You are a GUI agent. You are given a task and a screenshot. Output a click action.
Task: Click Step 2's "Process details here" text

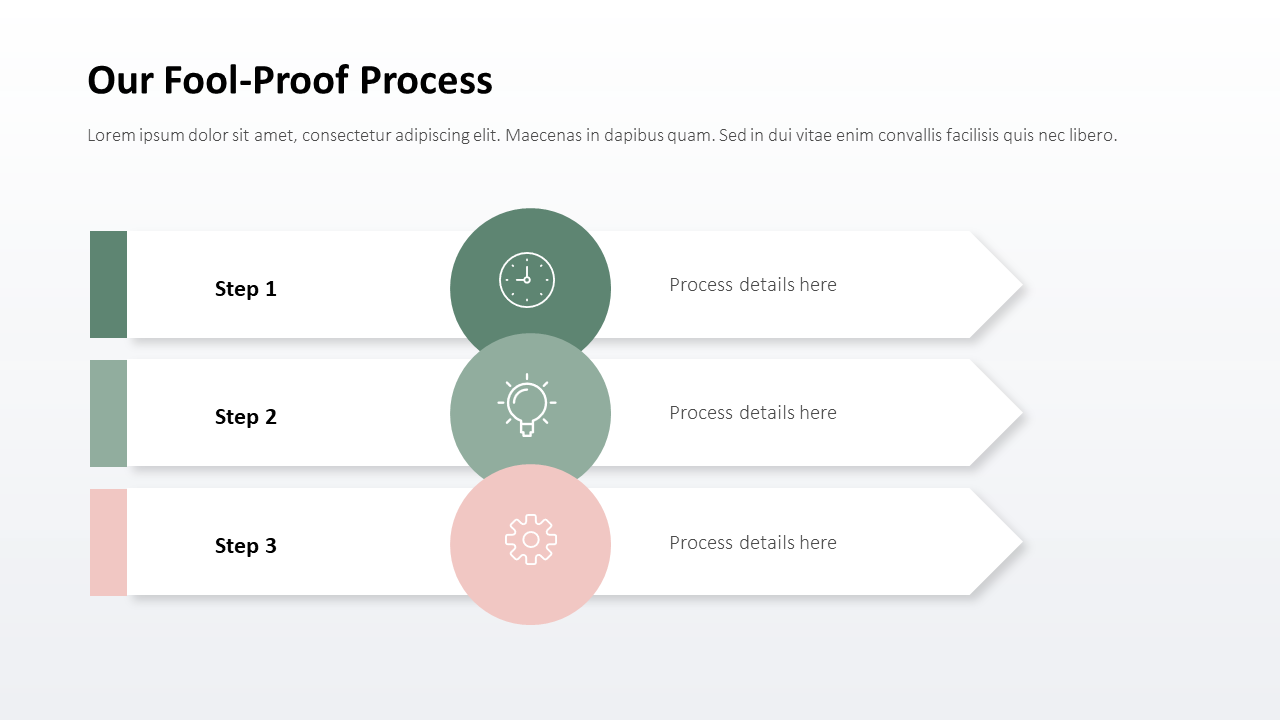click(x=752, y=413)
